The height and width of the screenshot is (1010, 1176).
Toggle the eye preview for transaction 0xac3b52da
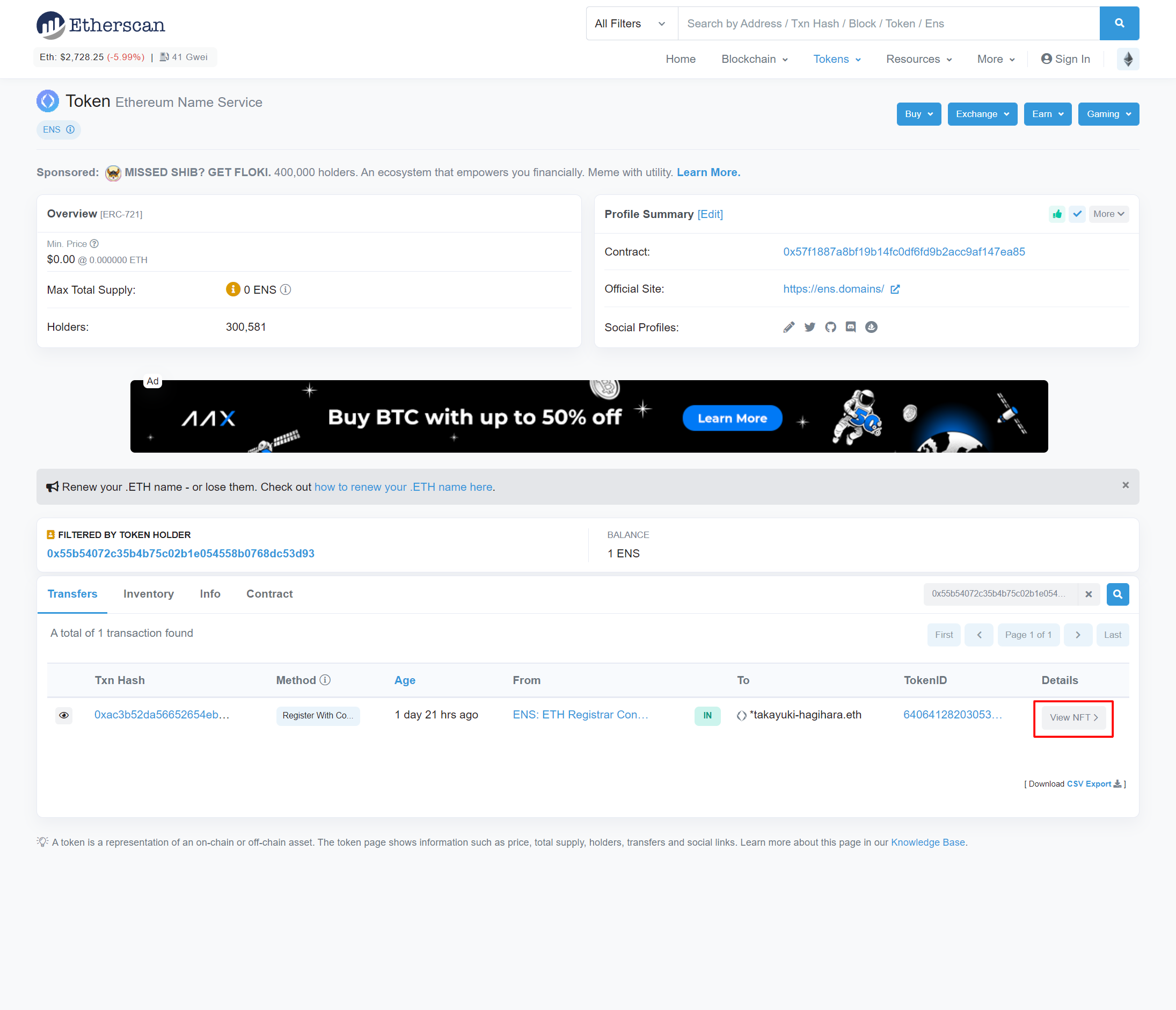click(64, 715)
